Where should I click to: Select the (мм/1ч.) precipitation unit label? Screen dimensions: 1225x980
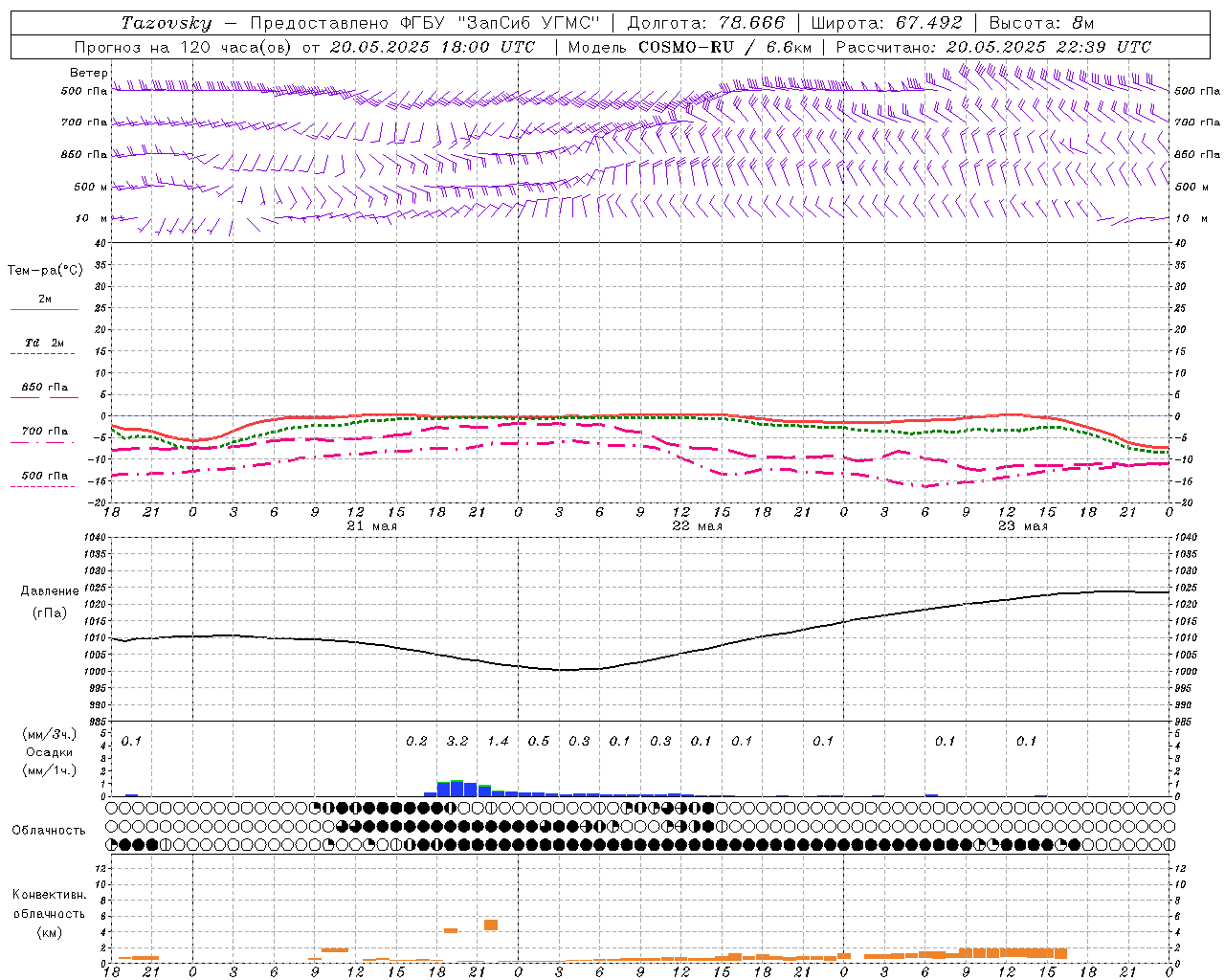click(x=50, y=770)
